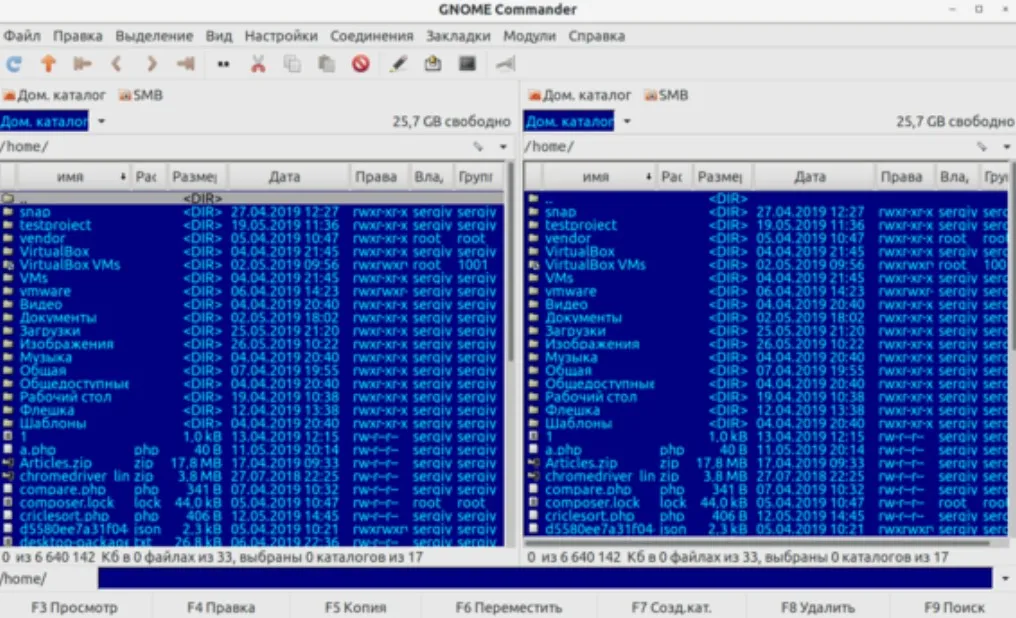Select vendor folder in right panel
1016x618 pixels.
pos(768,238)
